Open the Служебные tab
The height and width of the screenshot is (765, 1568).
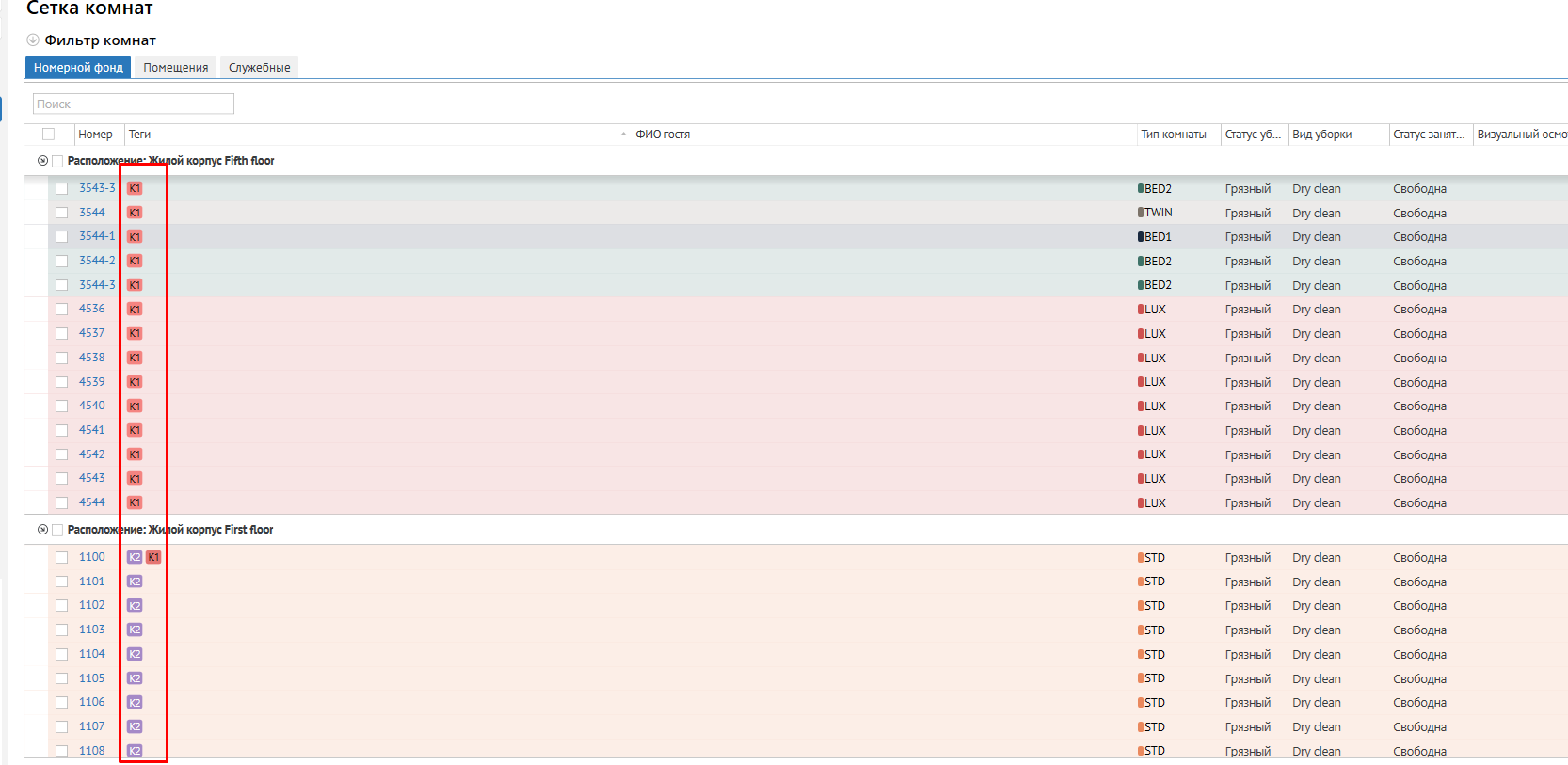point(259,68)
